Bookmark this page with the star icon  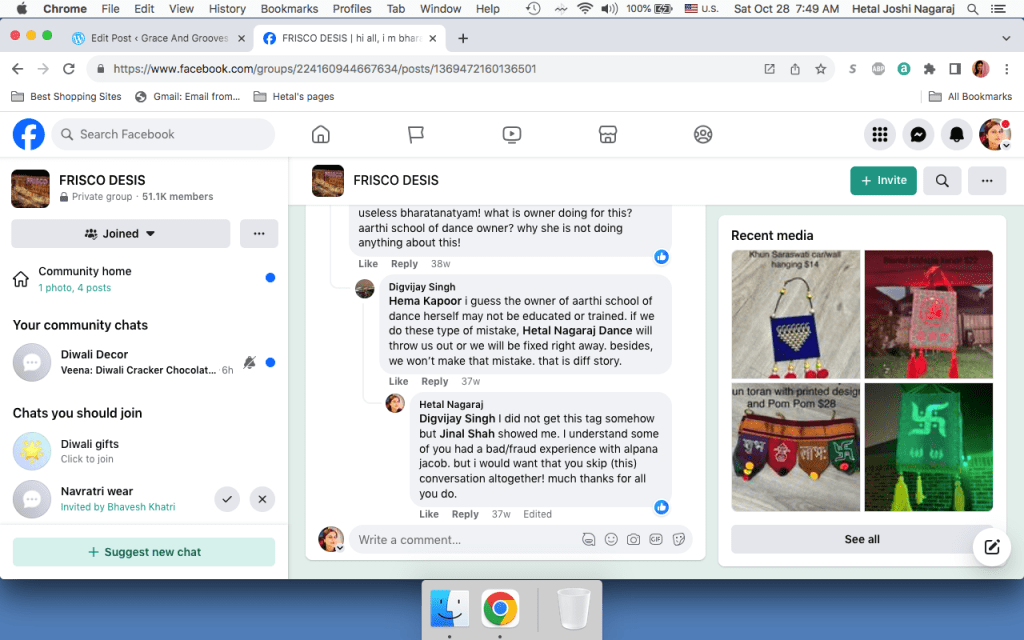[x=821, y=69]
